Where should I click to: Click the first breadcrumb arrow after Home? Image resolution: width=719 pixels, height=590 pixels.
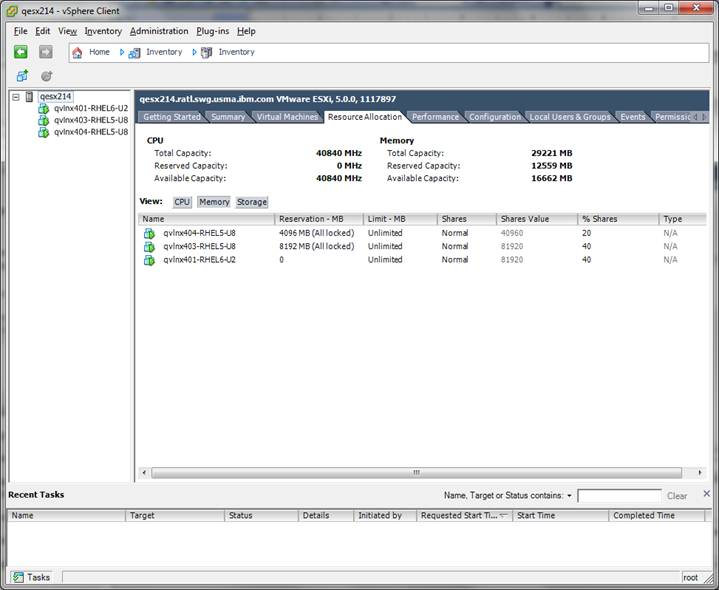click(122, 52)
